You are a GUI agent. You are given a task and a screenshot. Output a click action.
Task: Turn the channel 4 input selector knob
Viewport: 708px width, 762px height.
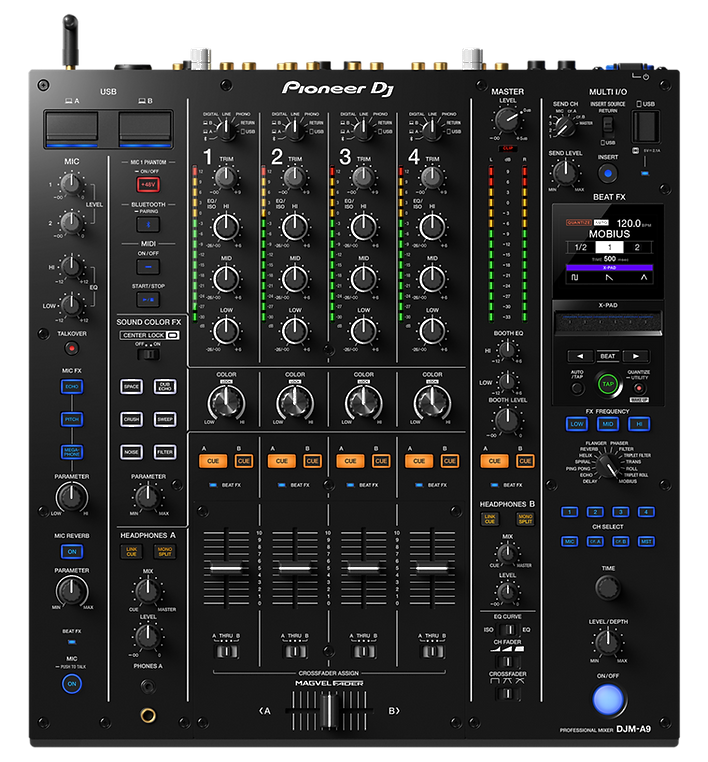432,130
